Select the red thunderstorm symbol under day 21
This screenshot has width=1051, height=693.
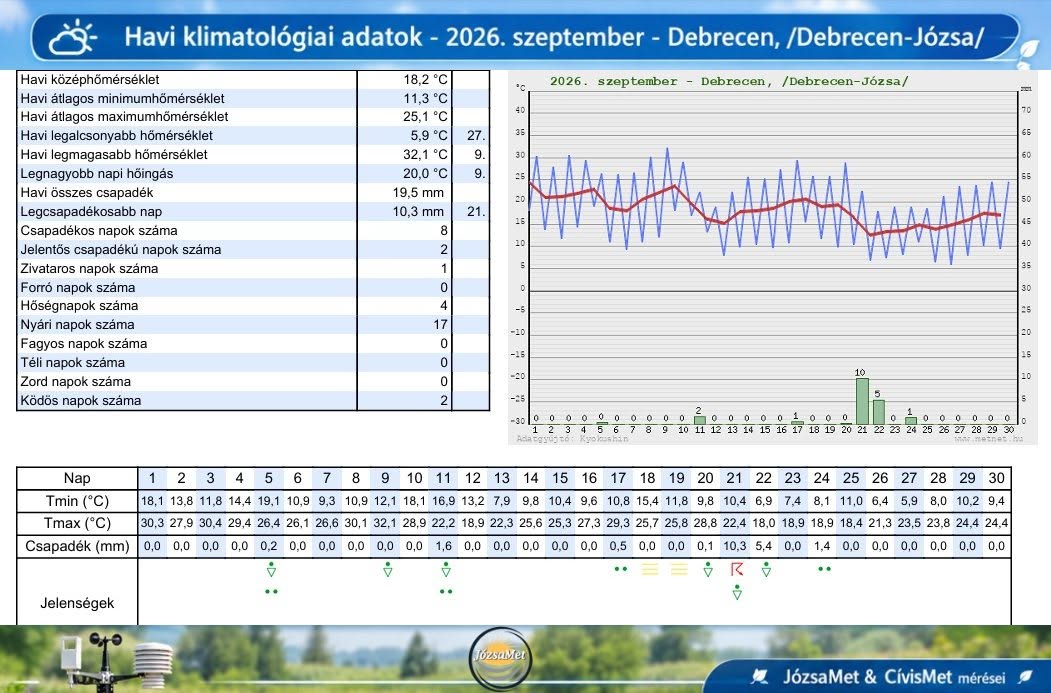737,569
